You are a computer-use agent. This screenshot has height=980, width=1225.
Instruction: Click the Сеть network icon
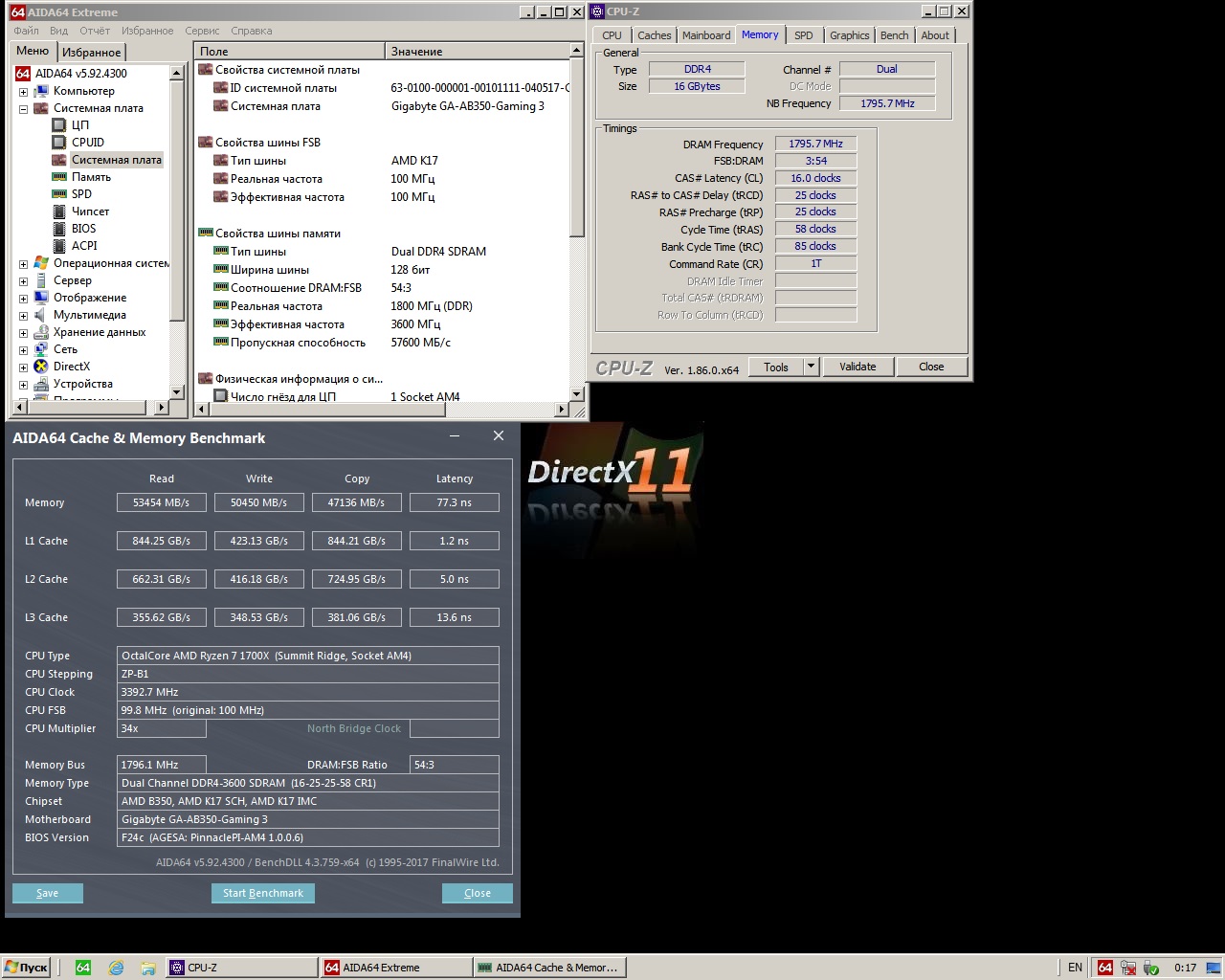point(41,349)
